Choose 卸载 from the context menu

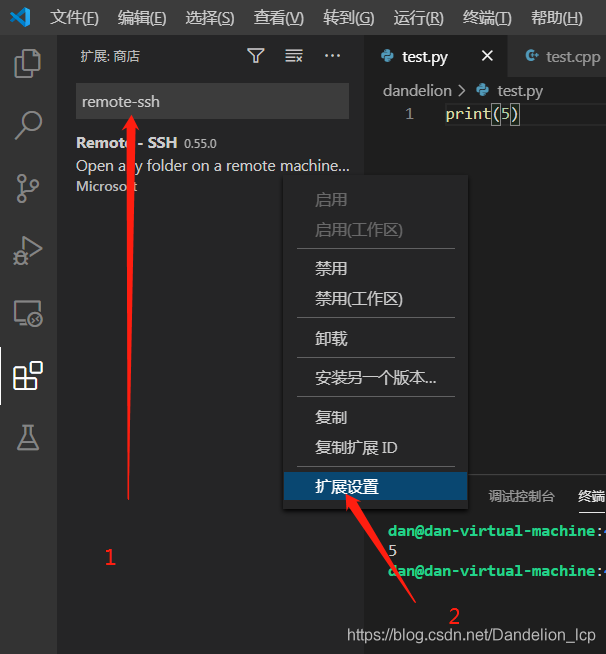point(331,339)
